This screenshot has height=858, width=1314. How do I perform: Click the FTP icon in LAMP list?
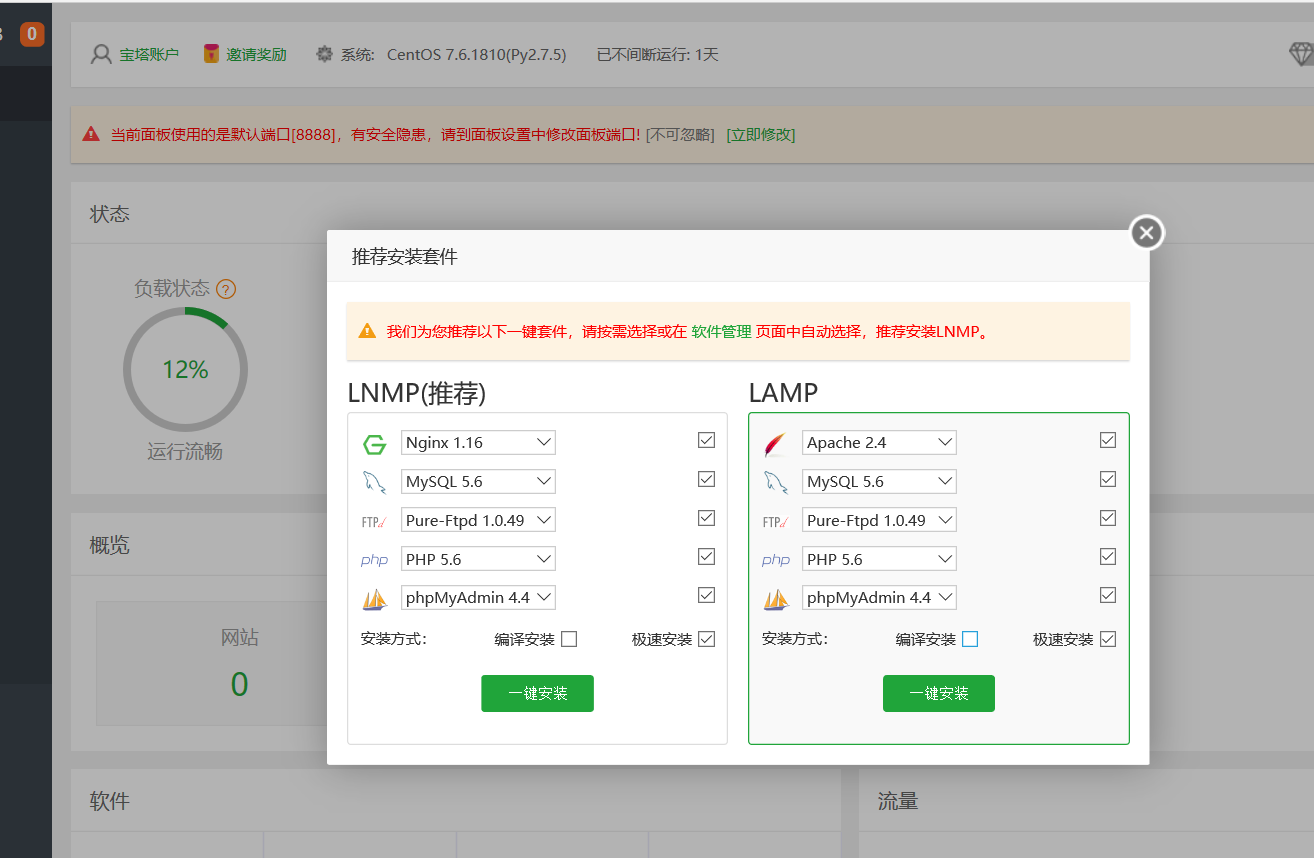point(775,522)
